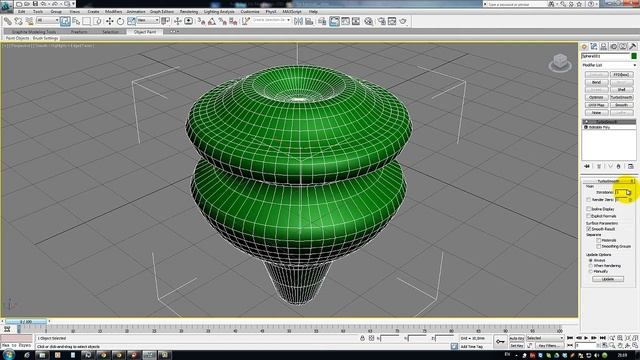Toggle the Angle Snap tool
Screen dimensions: 640x360
pos(212,21)
